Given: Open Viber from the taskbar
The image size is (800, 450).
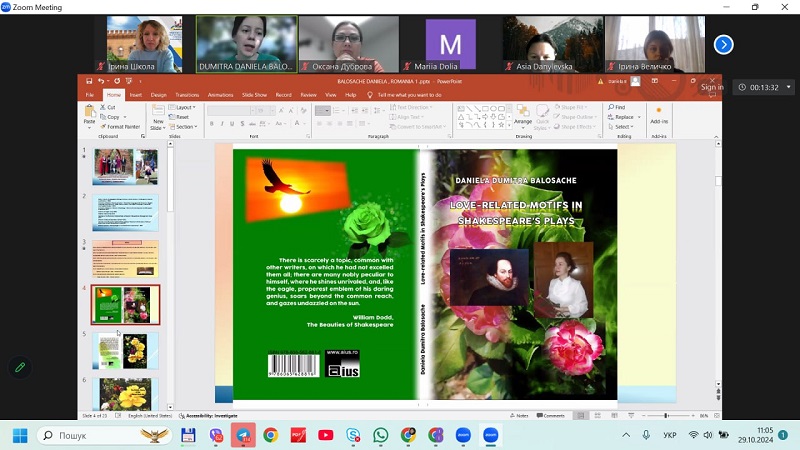Looking at the screenshot, I should pos(216,435).
